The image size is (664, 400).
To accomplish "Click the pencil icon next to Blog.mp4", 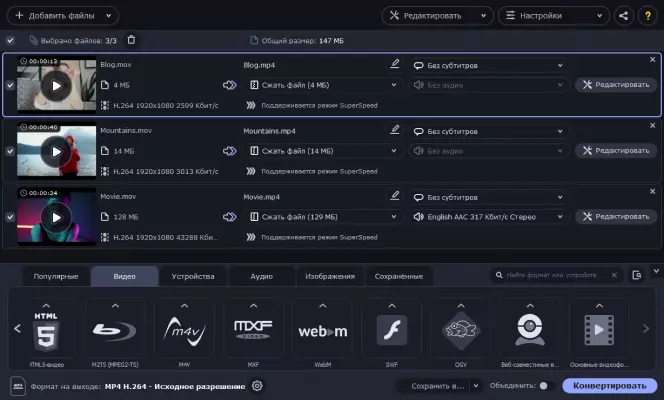I will pos(395,64).
